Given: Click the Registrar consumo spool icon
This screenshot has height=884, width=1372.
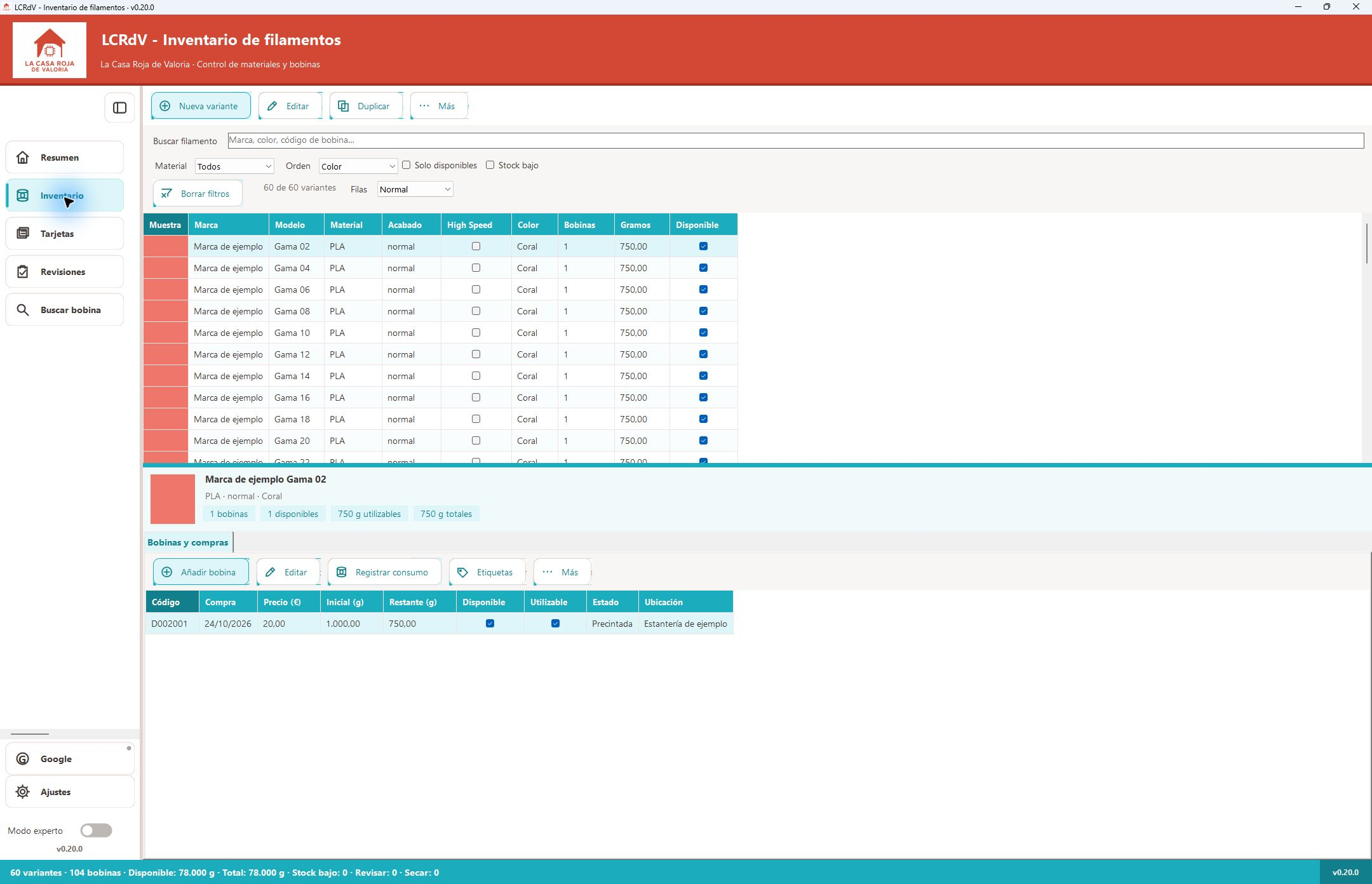Looking at the screenshot, I should (x=342, y=572).
